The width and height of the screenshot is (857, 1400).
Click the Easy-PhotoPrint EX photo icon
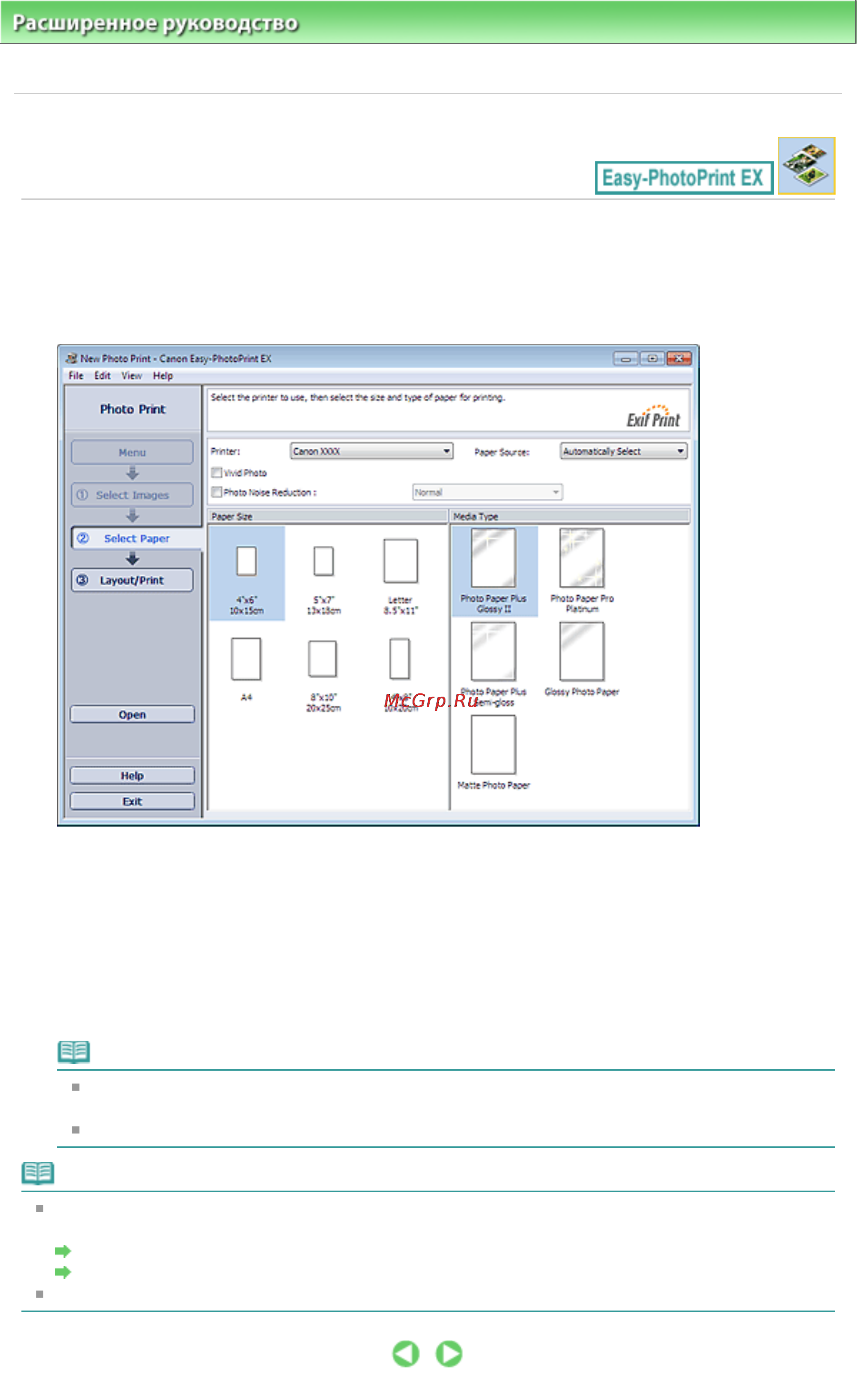(807, 166)
